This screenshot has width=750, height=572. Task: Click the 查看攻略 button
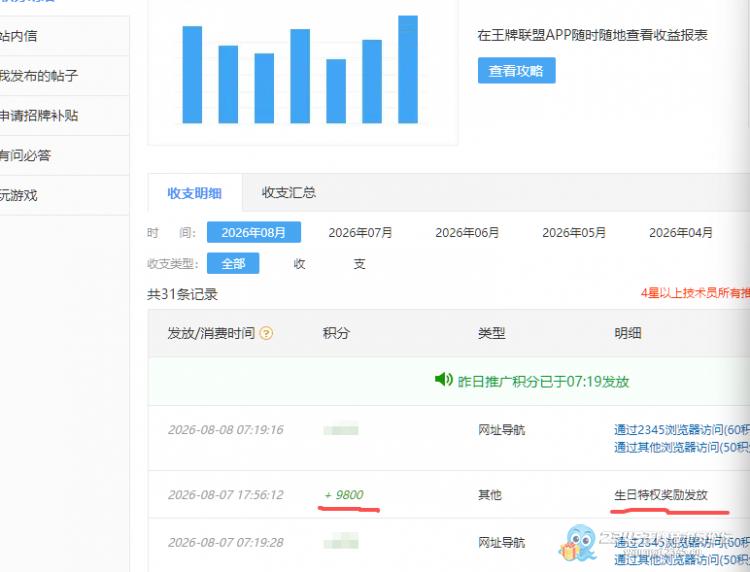click(517, 71)
